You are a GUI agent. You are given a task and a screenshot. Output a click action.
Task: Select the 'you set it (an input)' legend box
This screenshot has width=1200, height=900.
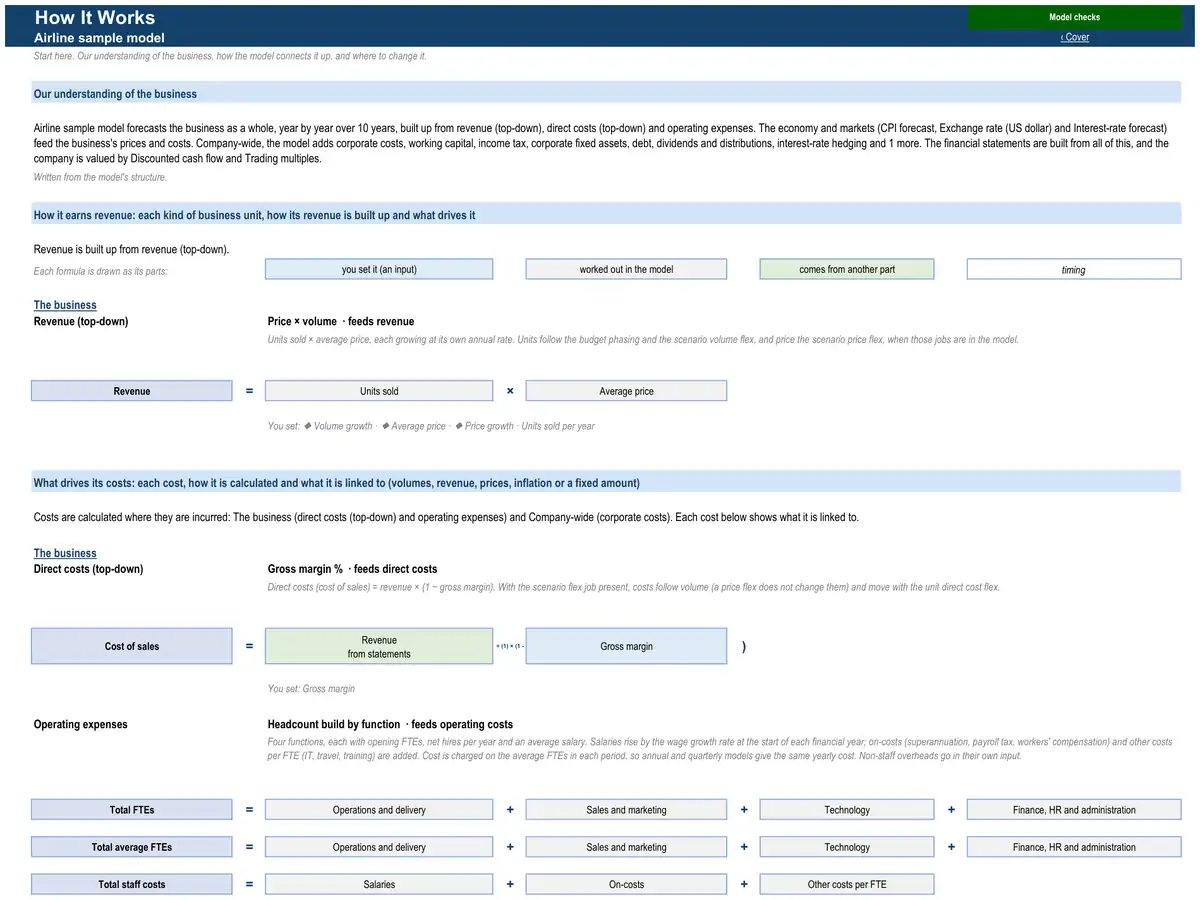tap(379, 269)
